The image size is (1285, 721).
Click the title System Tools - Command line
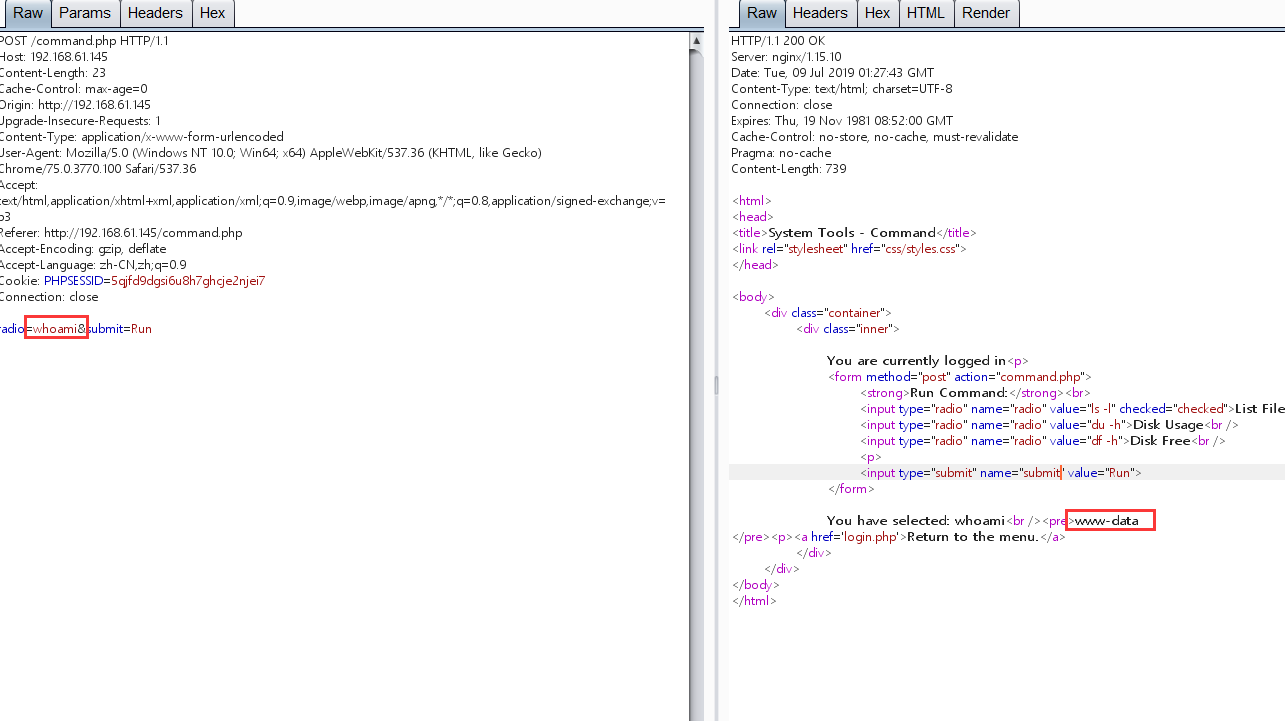(x=854, y=233)
